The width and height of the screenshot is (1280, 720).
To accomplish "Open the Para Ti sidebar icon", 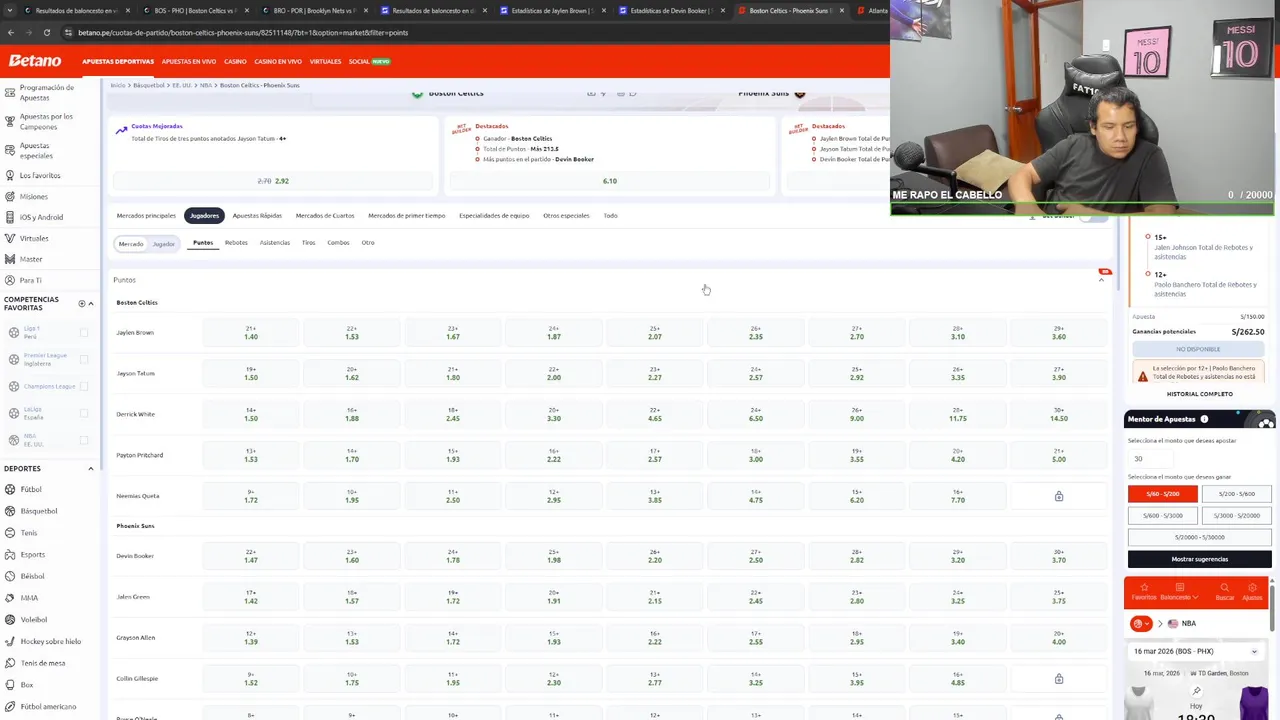I will point(9,280).
